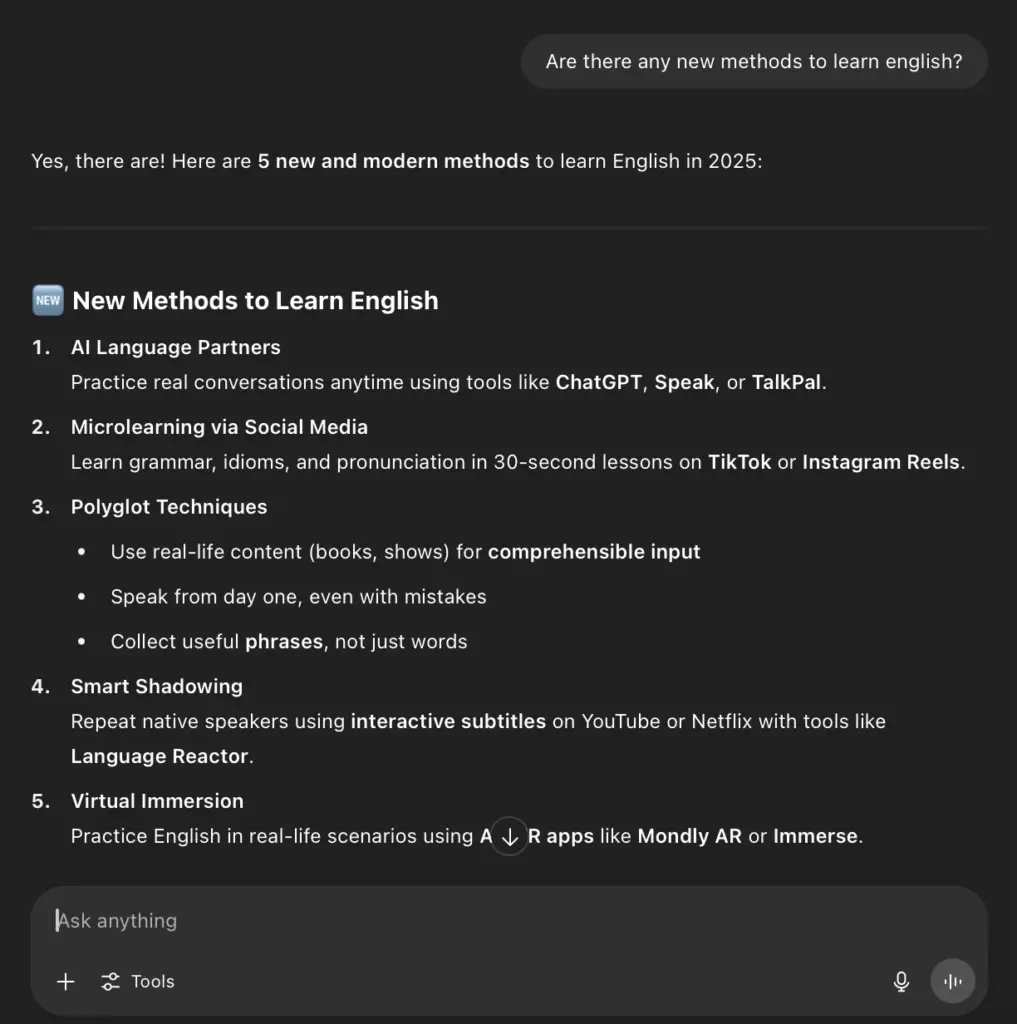Click the plus attach icon
The width and height of the screenshot is (1017, 1024).
tap(65, 981)
